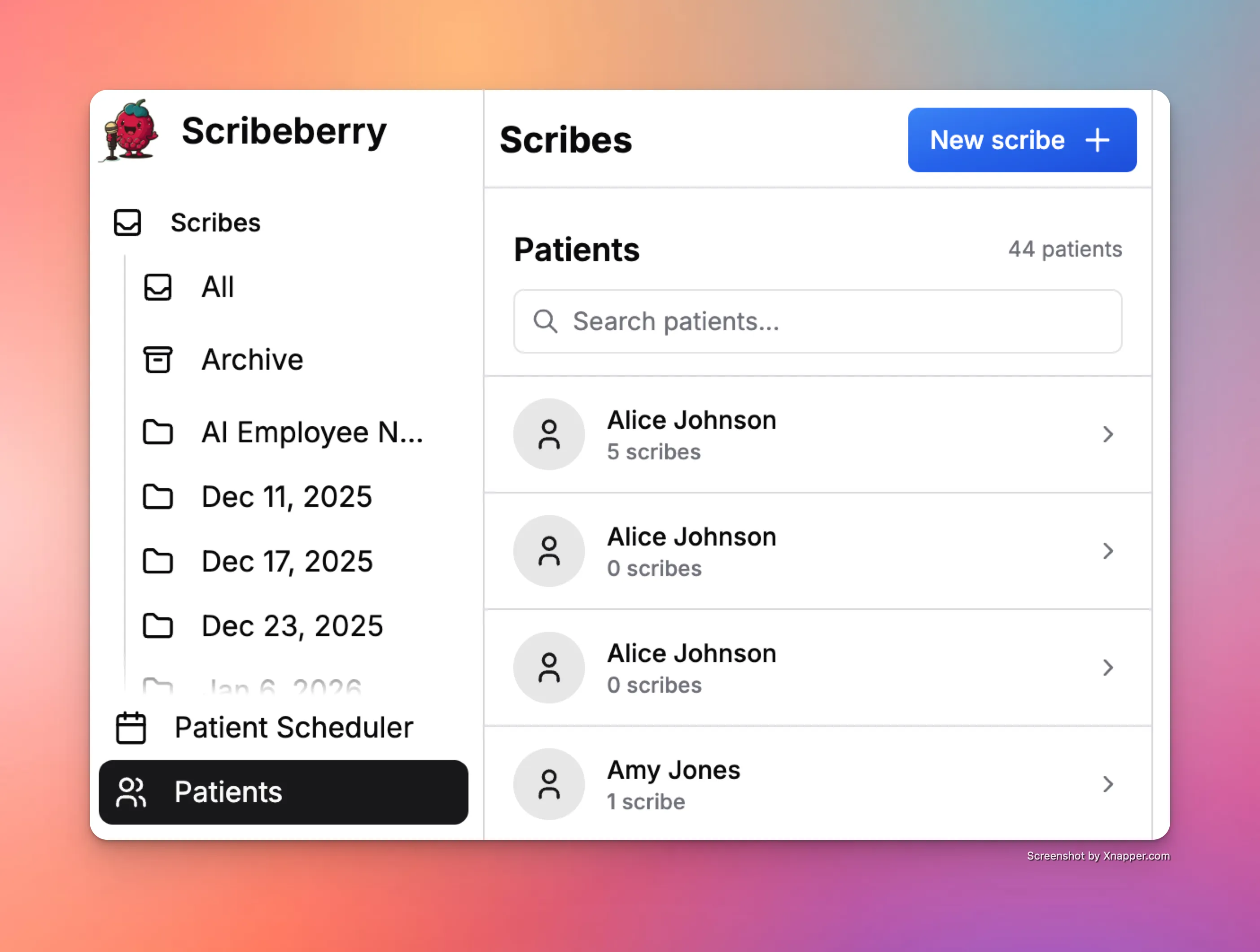Screen dimensions: 1260x952
Task: Open Patient Scheduler from sidebar
Action: (x=293, y=728)
